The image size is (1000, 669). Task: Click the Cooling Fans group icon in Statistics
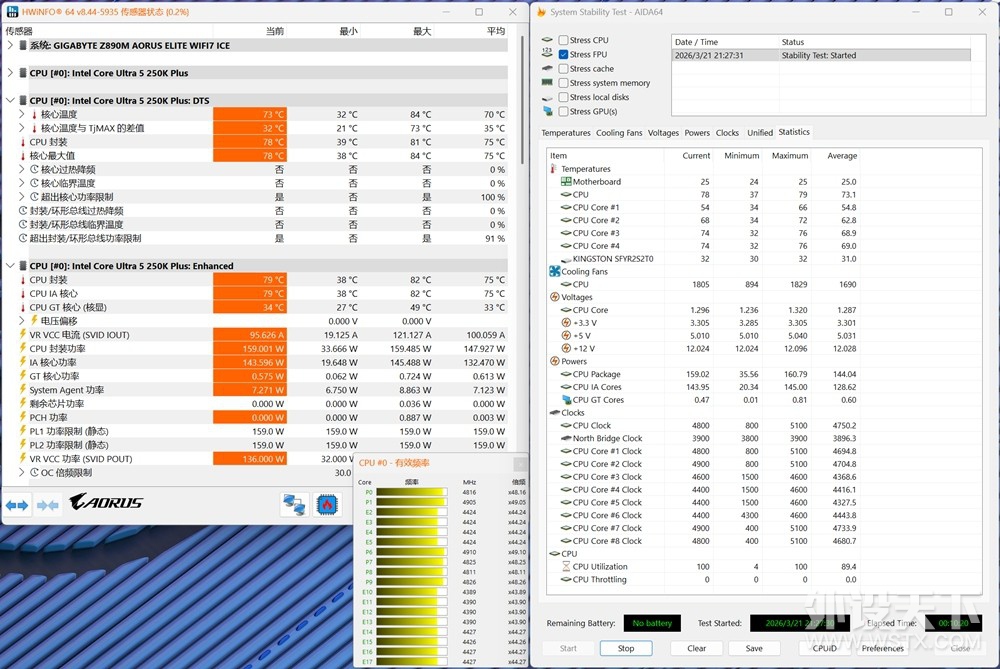pyautogui.click(x=554, y=271)
